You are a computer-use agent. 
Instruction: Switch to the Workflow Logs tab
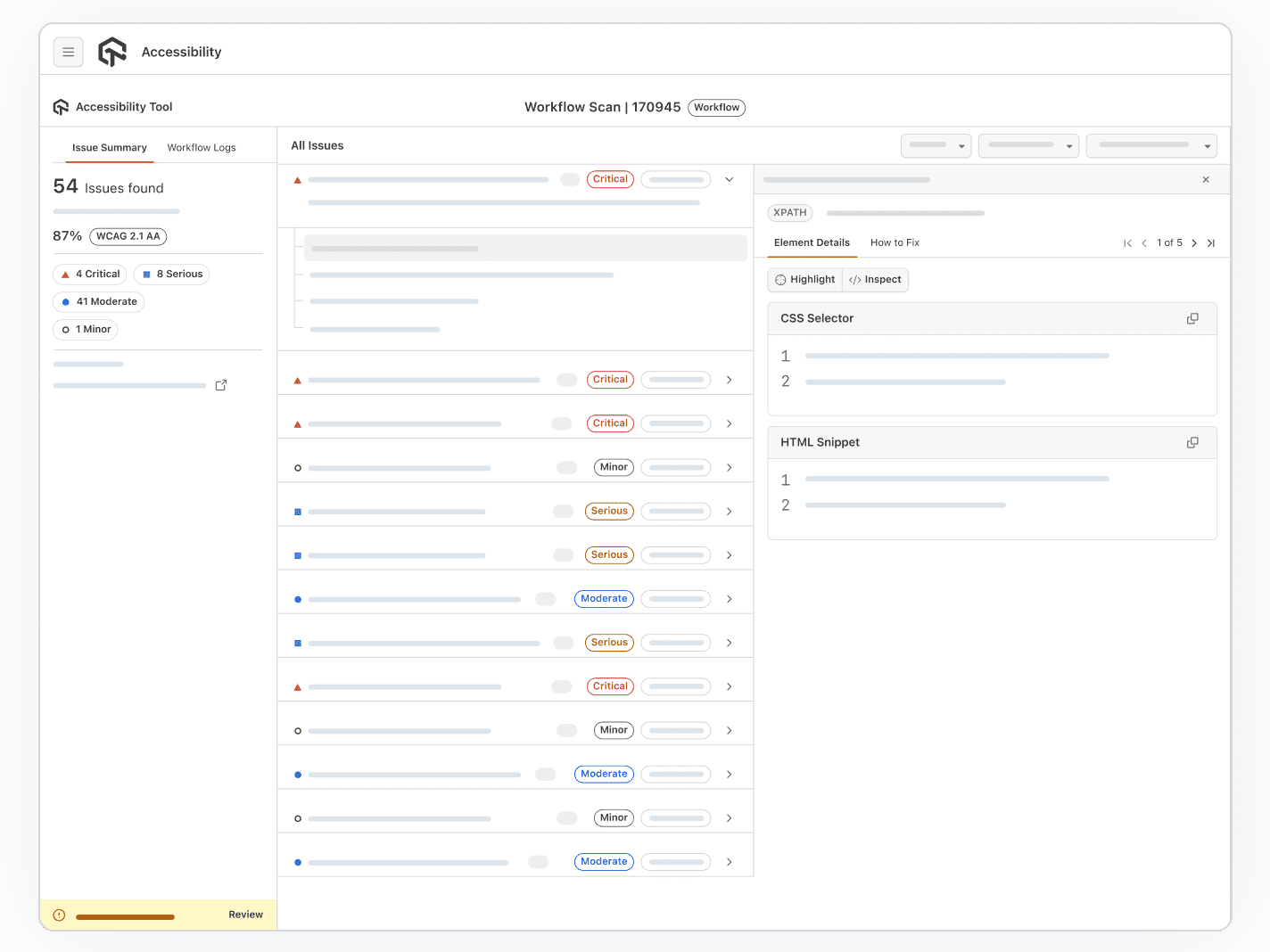tap(202, 147)
